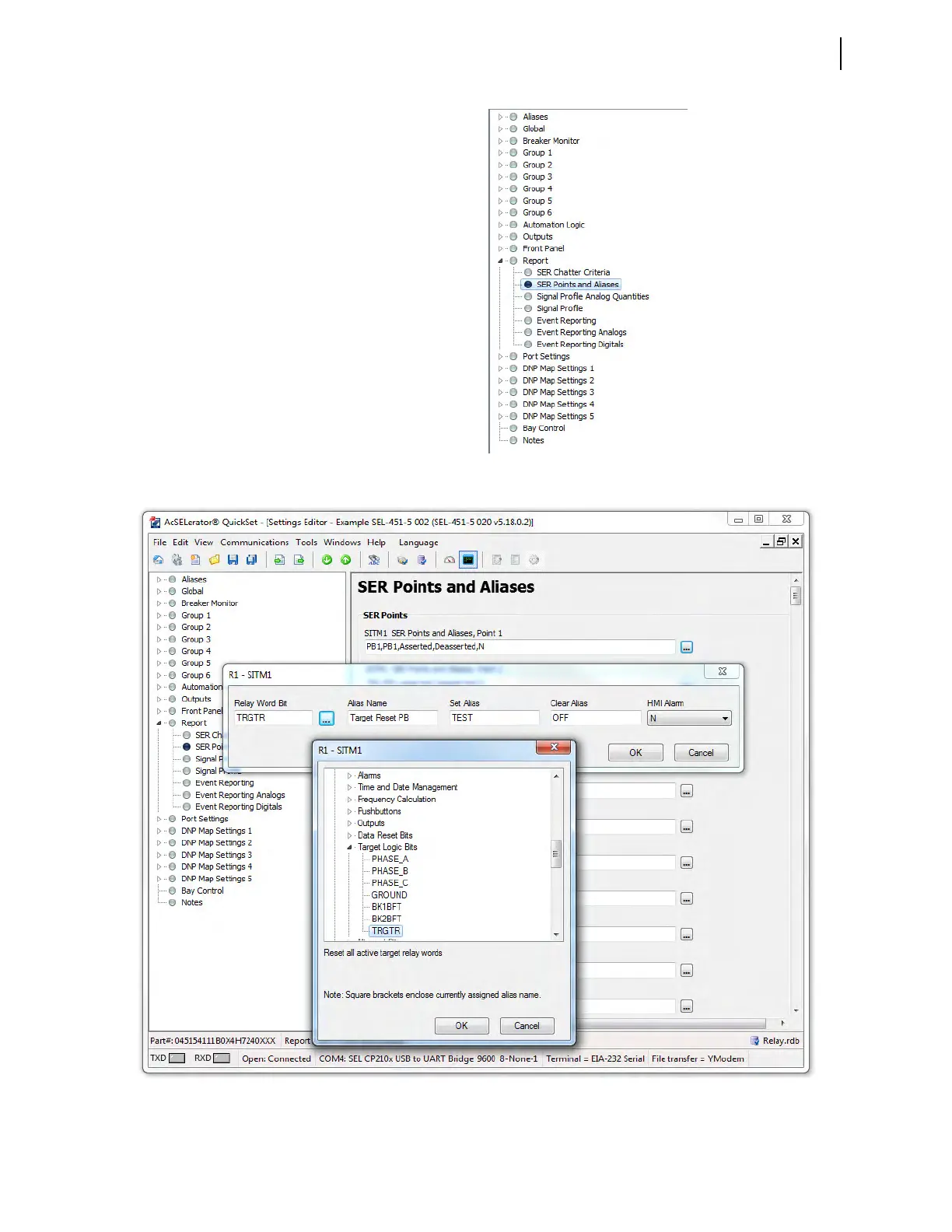
Task: Open the Language menu
Action: tap(418, 542)
